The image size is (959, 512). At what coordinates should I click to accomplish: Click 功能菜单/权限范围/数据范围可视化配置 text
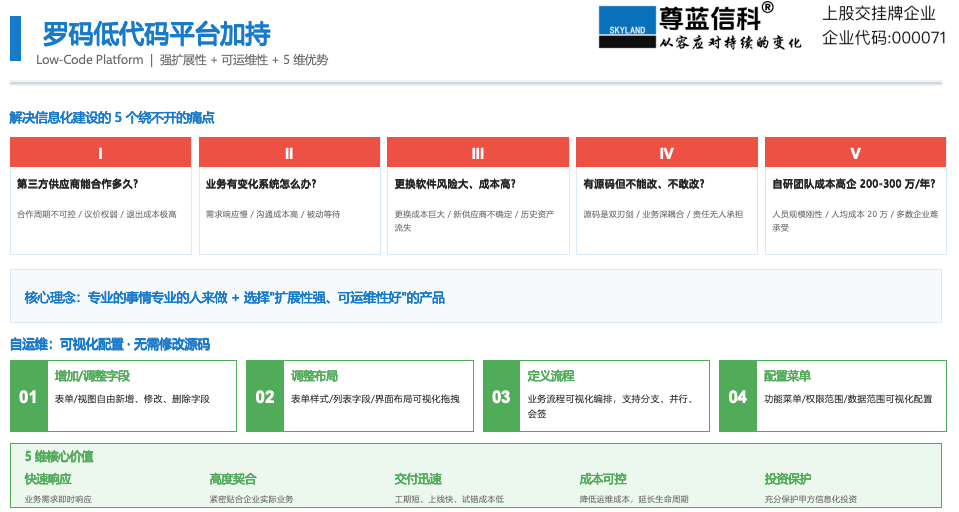pos(848,399)
